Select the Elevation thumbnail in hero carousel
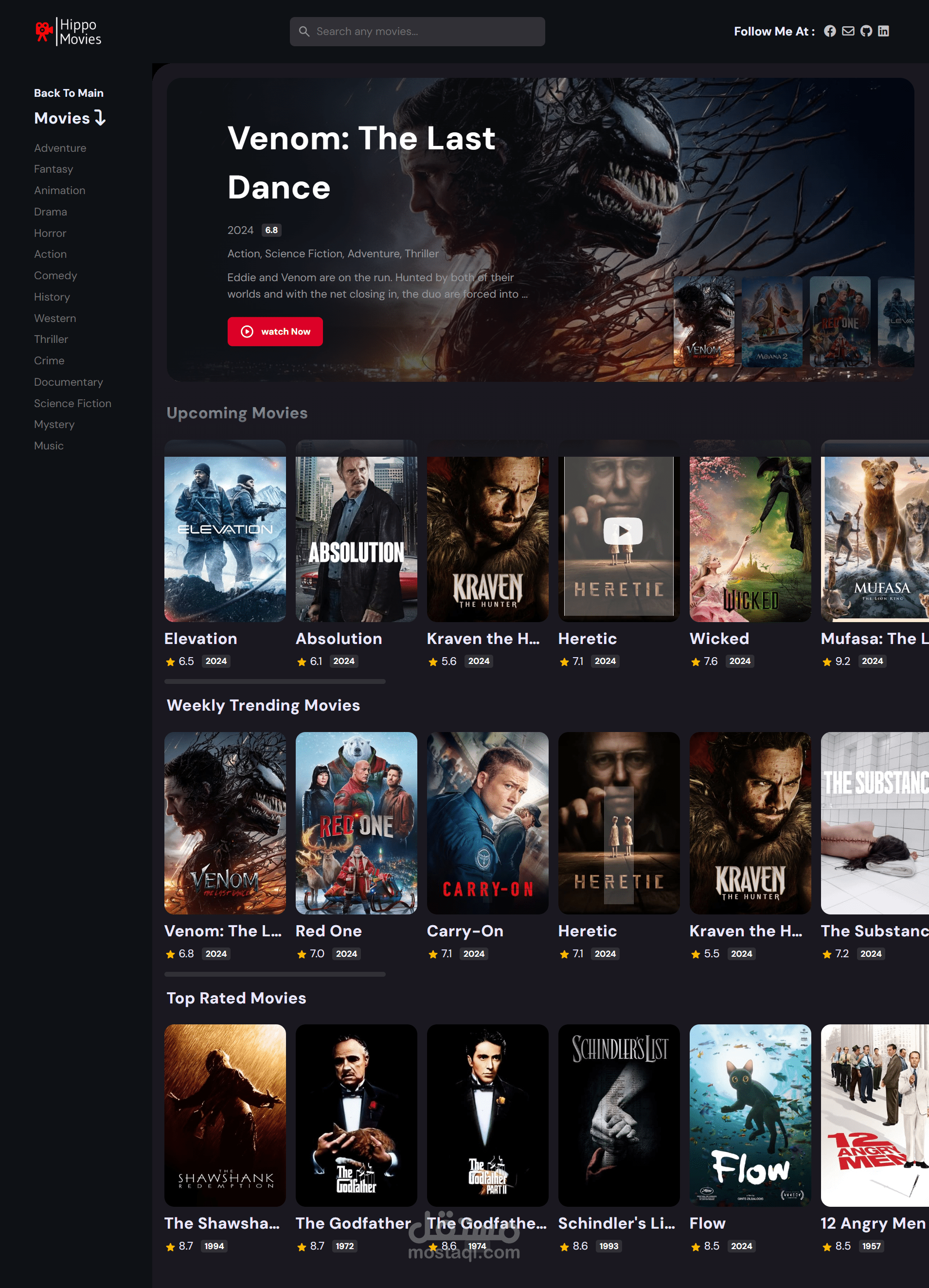The height and width of the screenshot is (1288, 929). click(896, 322)
